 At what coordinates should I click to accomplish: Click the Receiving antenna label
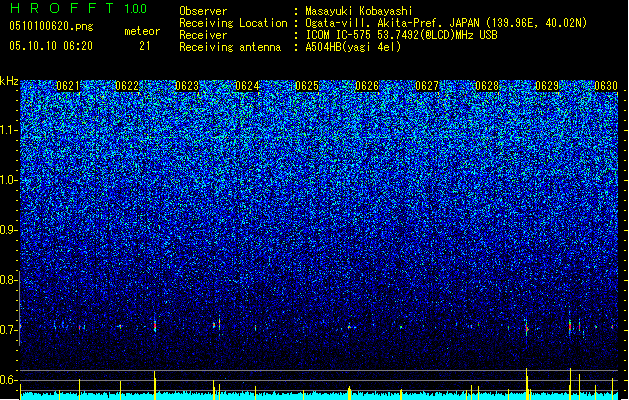[x=230, y=47]
